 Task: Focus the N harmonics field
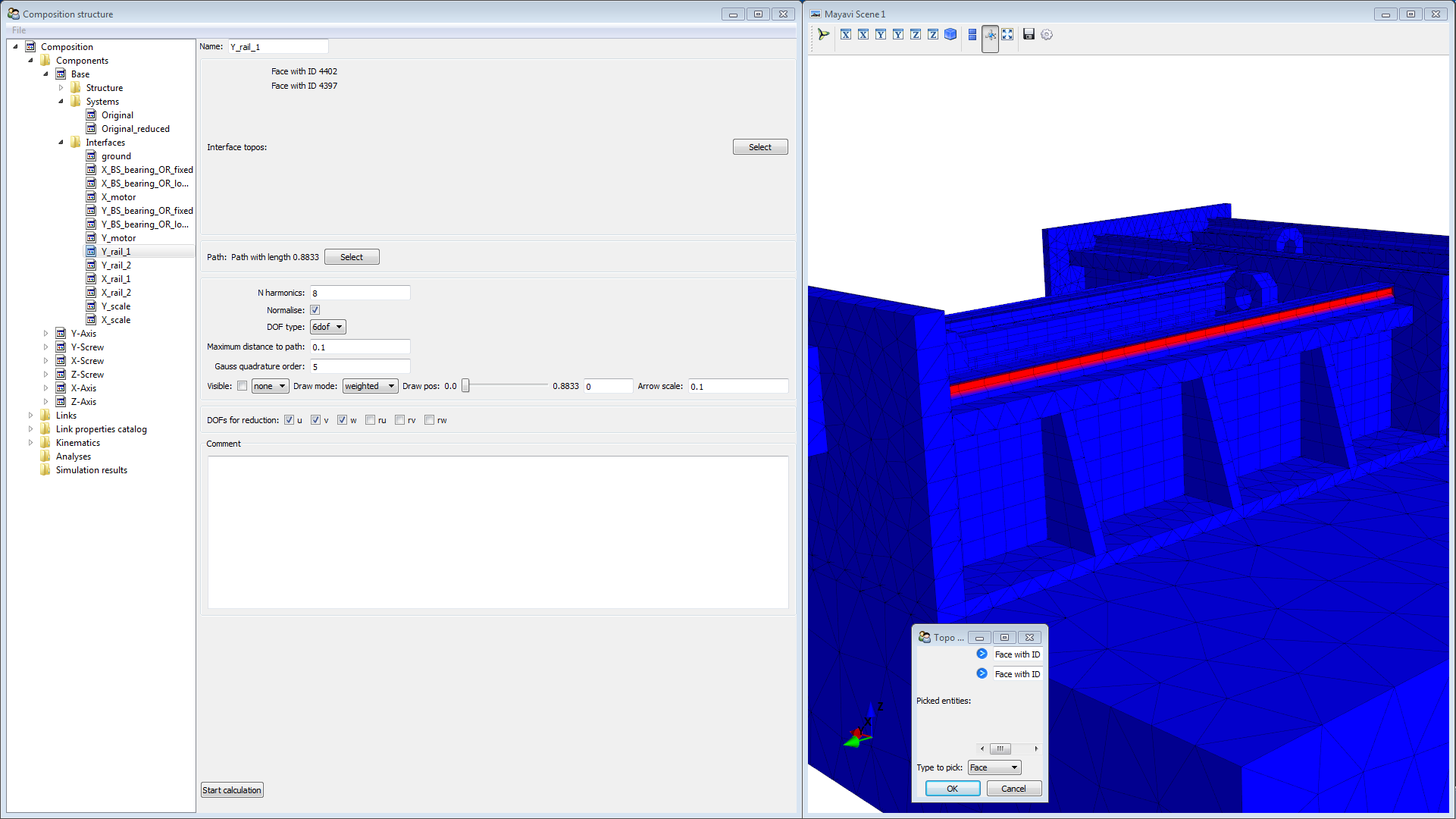pos(360,293)
